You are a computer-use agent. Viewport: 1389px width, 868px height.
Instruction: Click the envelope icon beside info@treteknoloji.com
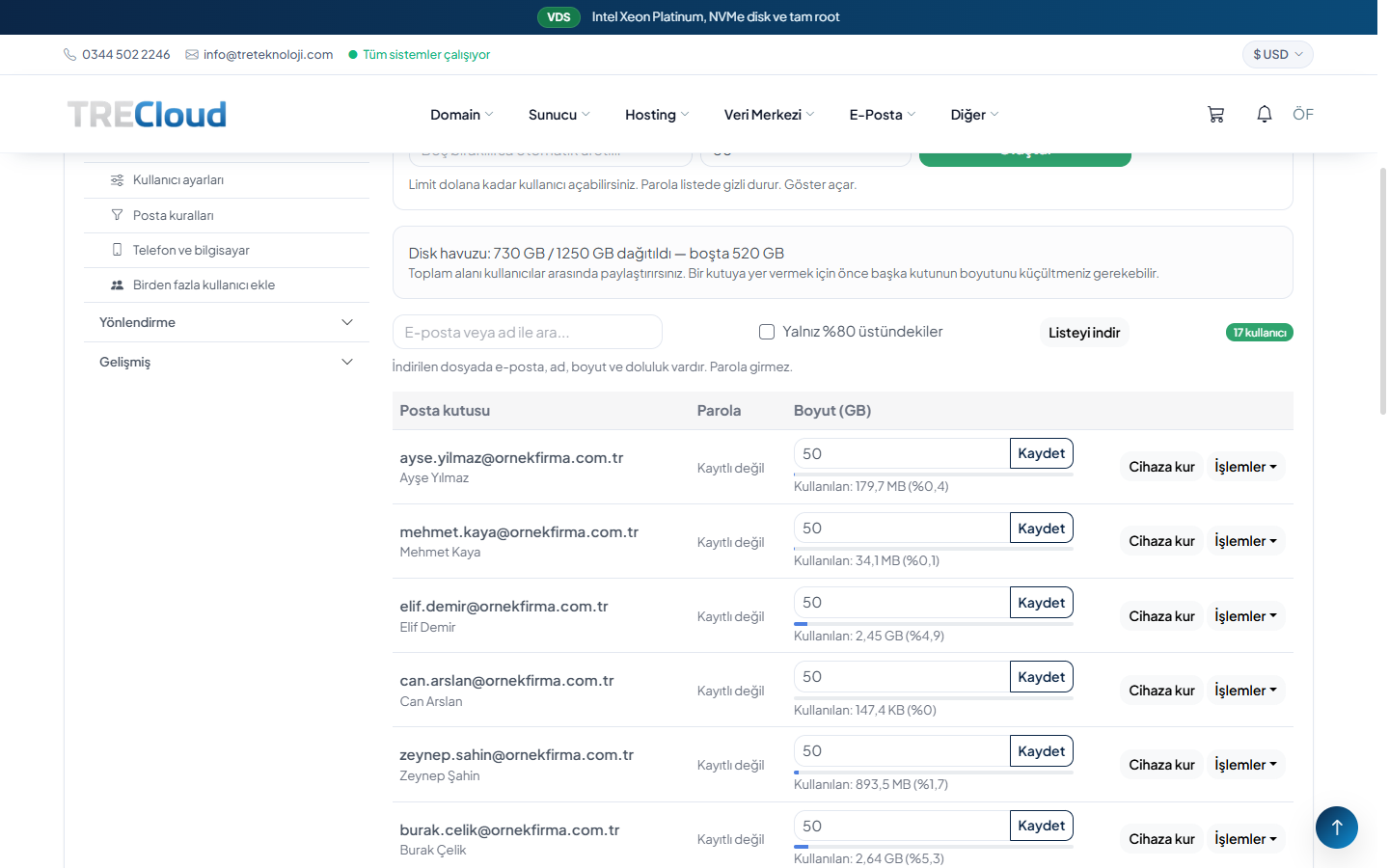click(192, 55)
